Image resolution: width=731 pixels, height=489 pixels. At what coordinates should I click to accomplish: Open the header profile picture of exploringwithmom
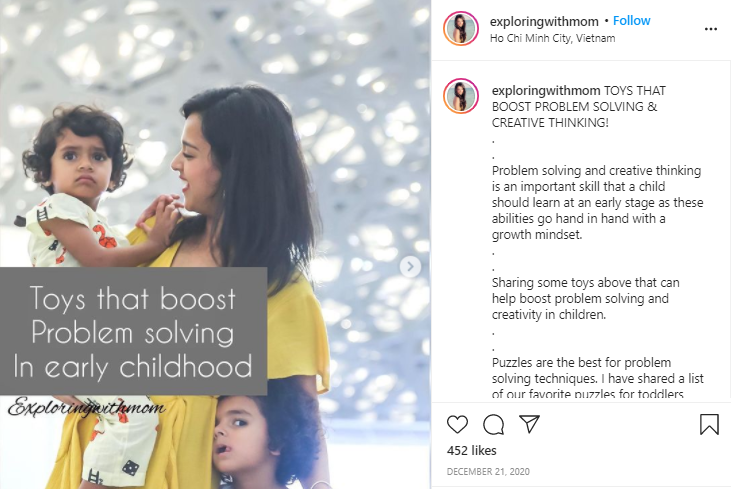pyautogui.click(x=461, y=28)
